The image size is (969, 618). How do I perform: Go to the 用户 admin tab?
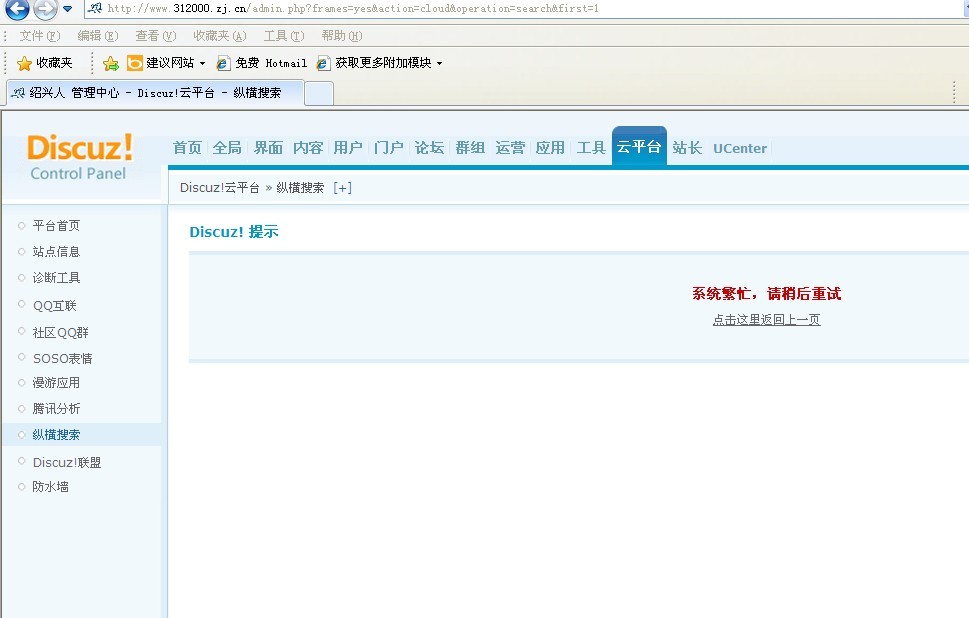click(x=348, y=148)
